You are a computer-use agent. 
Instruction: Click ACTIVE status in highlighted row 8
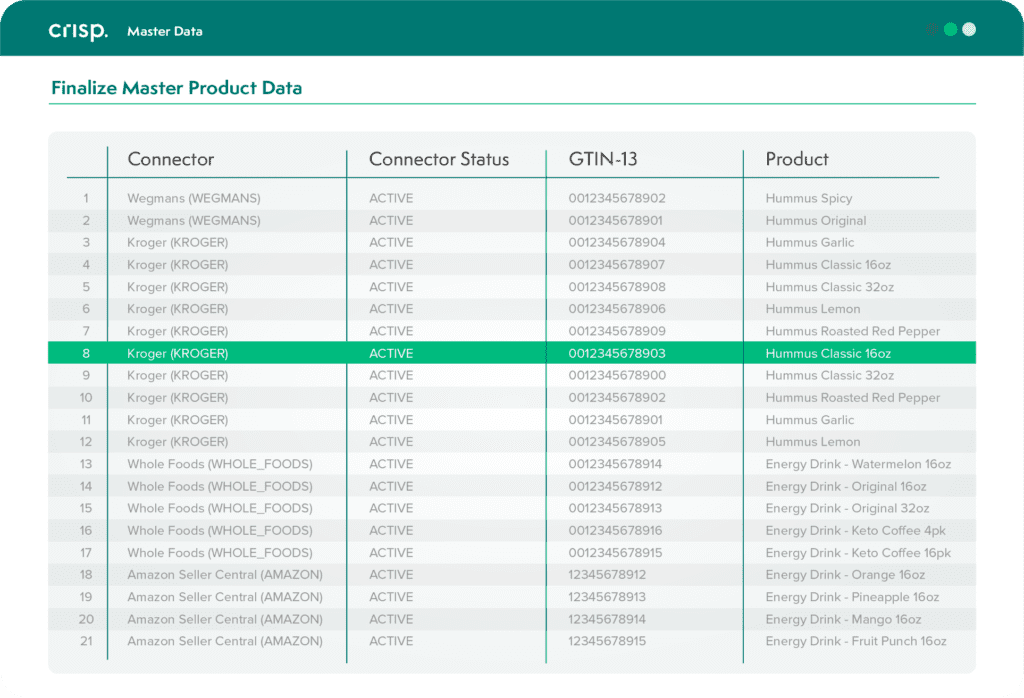click(x=391, y=353)
